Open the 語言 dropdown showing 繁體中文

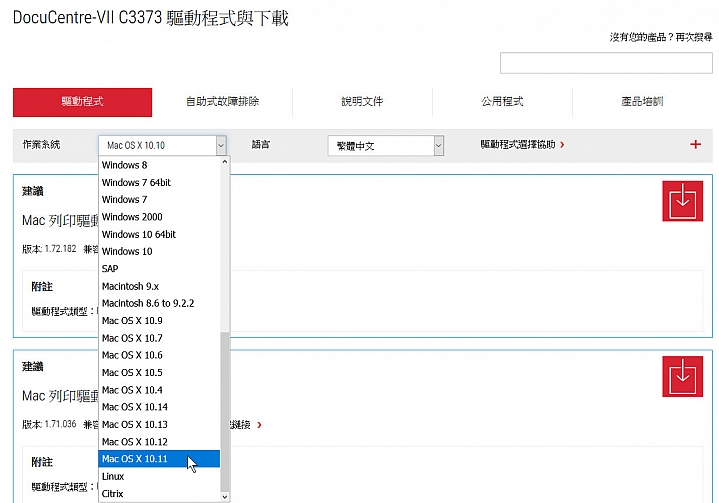coord(386,146)
